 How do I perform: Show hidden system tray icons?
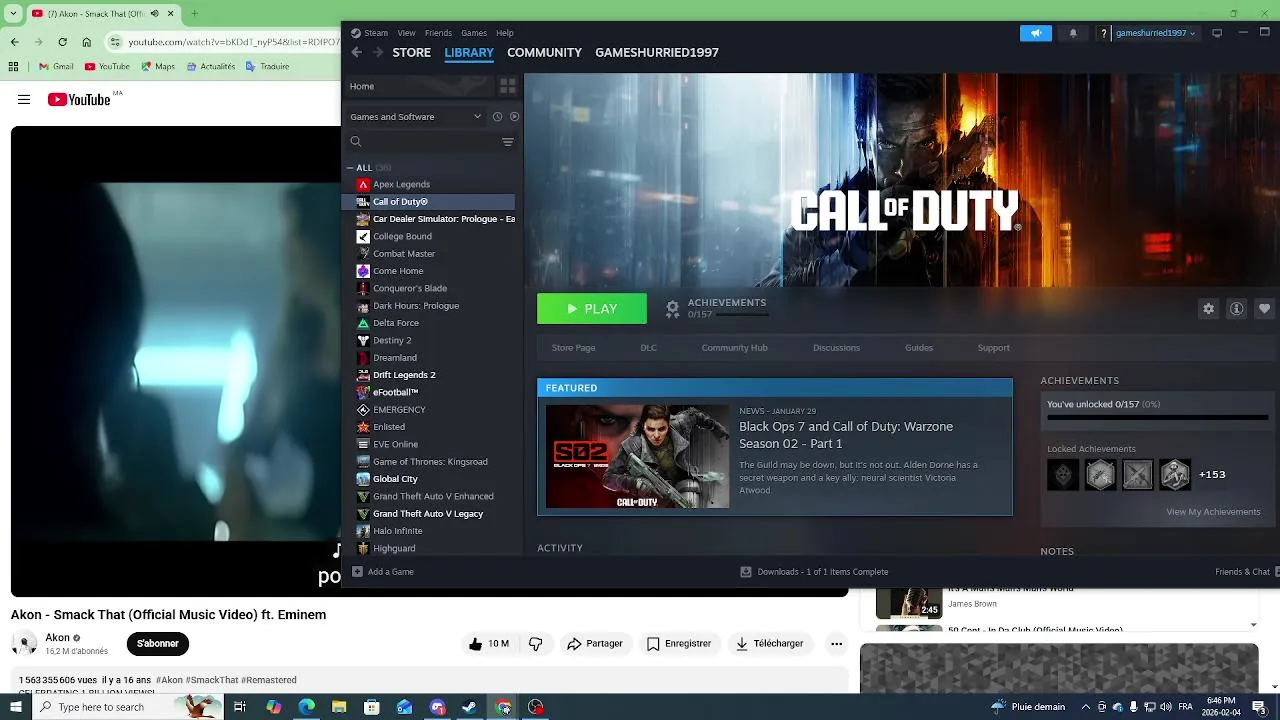1086,707
